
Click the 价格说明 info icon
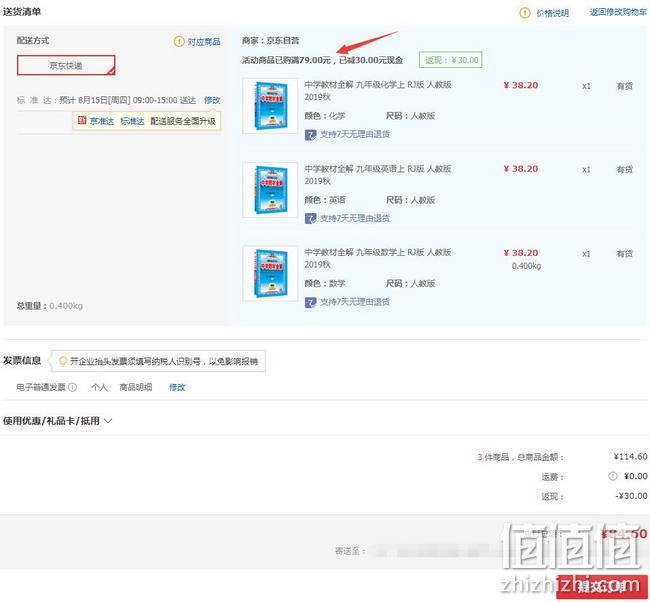point(525,13)
